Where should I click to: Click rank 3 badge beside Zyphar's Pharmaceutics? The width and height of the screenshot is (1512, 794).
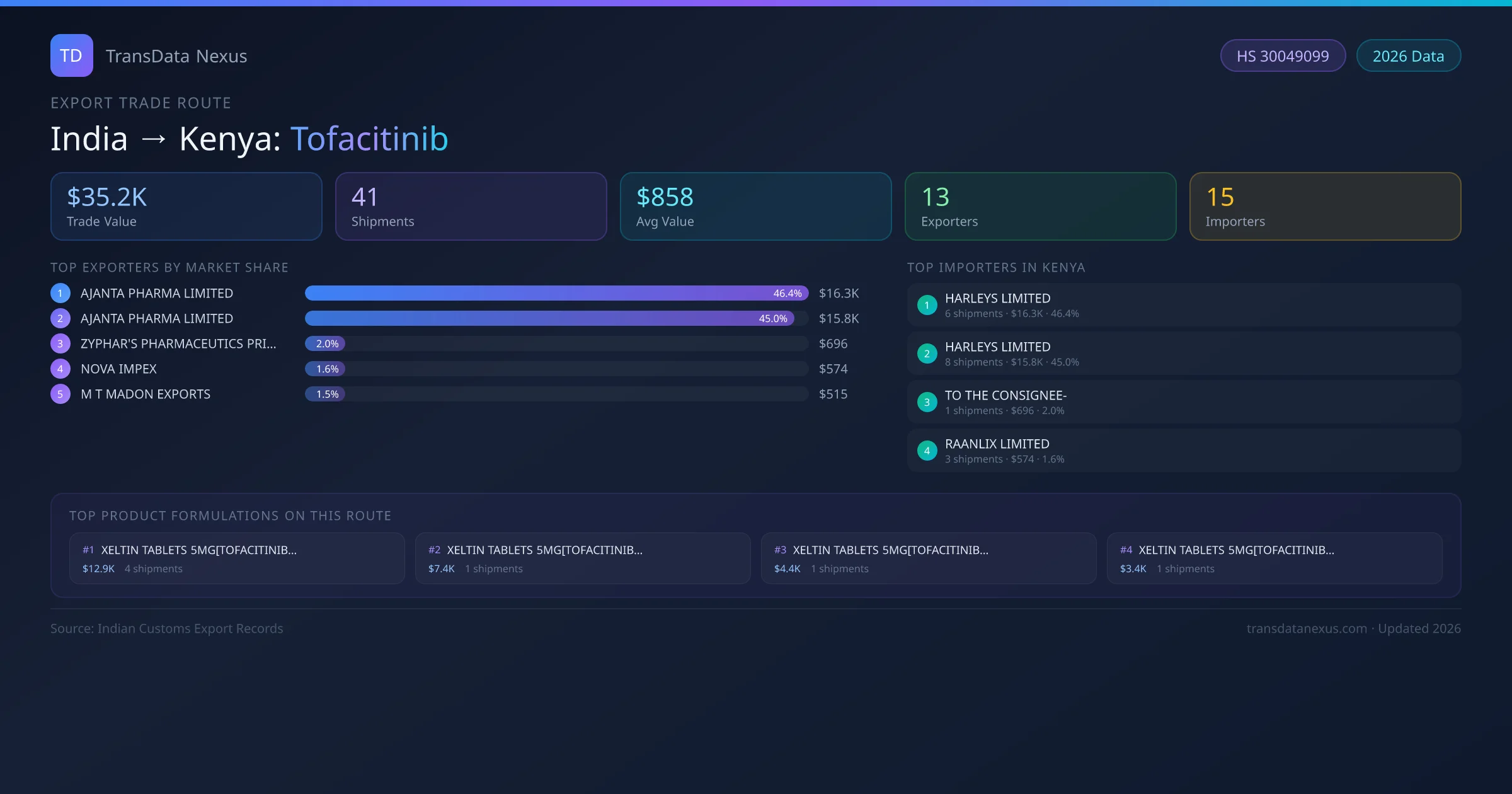(x=60, y=343)
